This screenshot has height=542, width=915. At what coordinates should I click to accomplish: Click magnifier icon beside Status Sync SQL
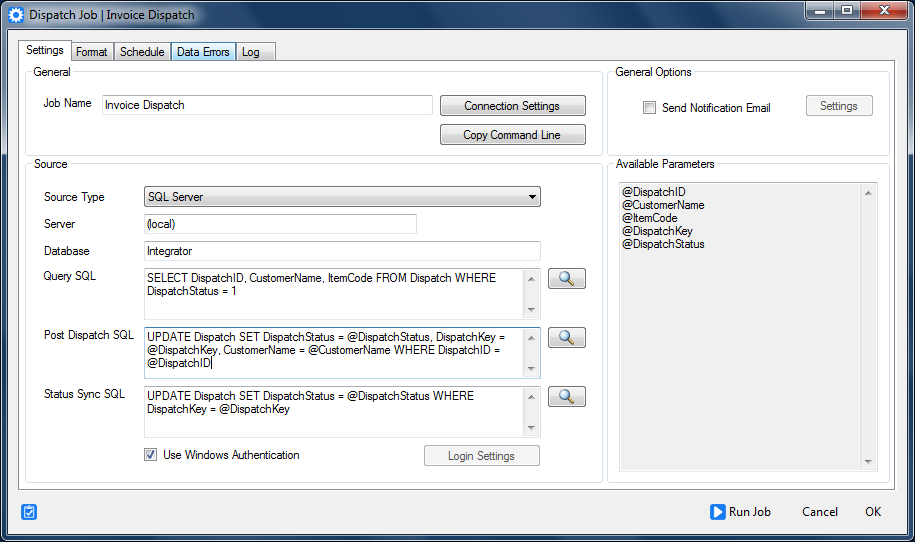566,397
